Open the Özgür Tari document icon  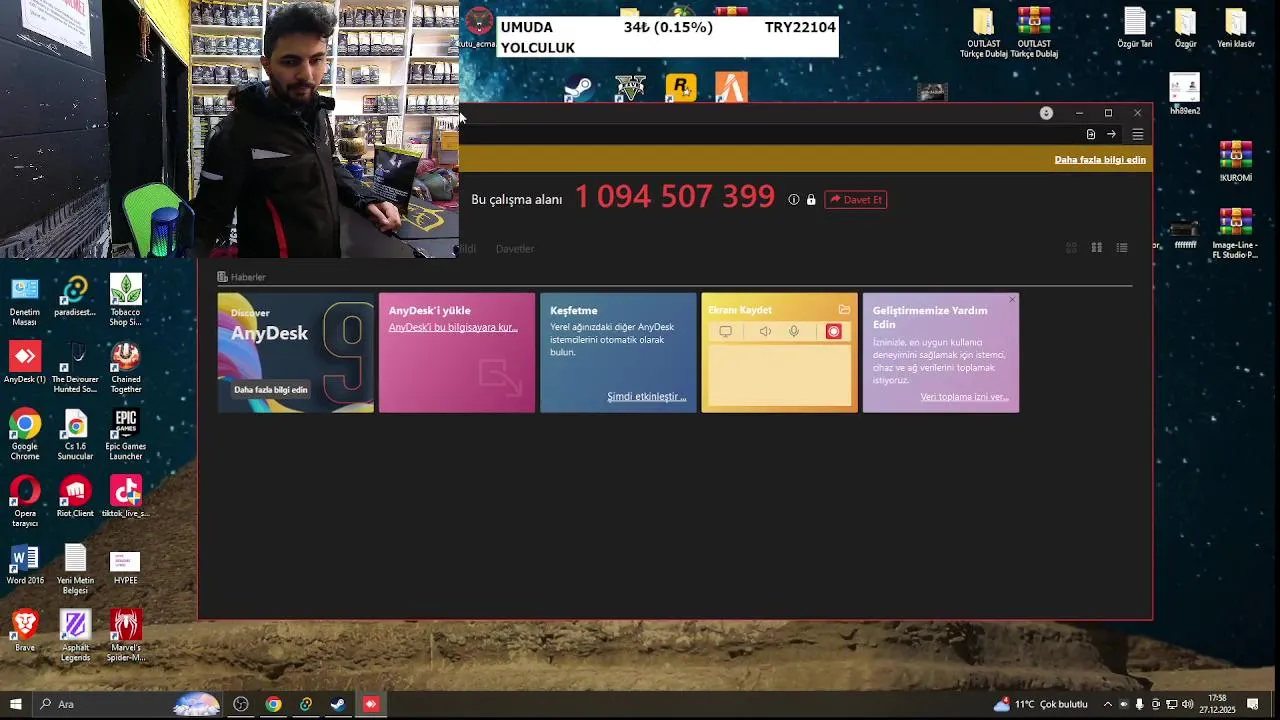pyautogui.click(x=1134, y=28)
